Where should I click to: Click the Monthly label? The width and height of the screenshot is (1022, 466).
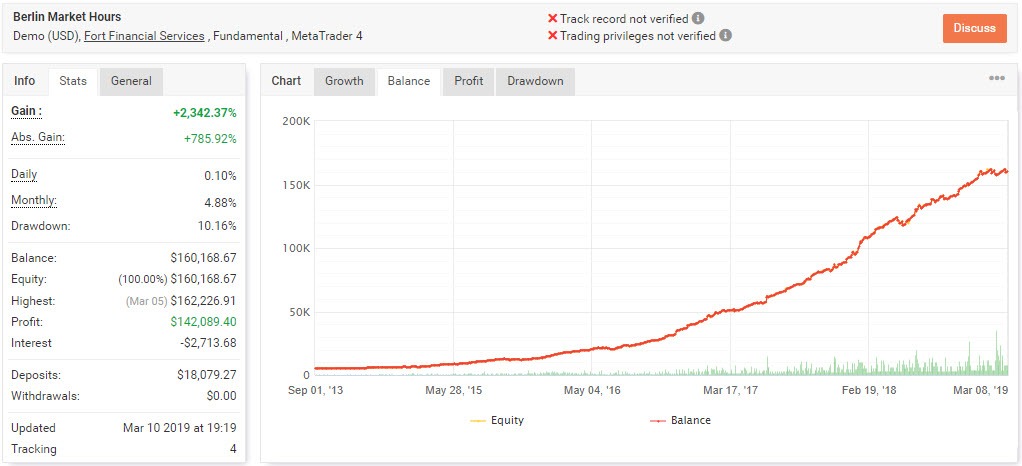(34, 201)
